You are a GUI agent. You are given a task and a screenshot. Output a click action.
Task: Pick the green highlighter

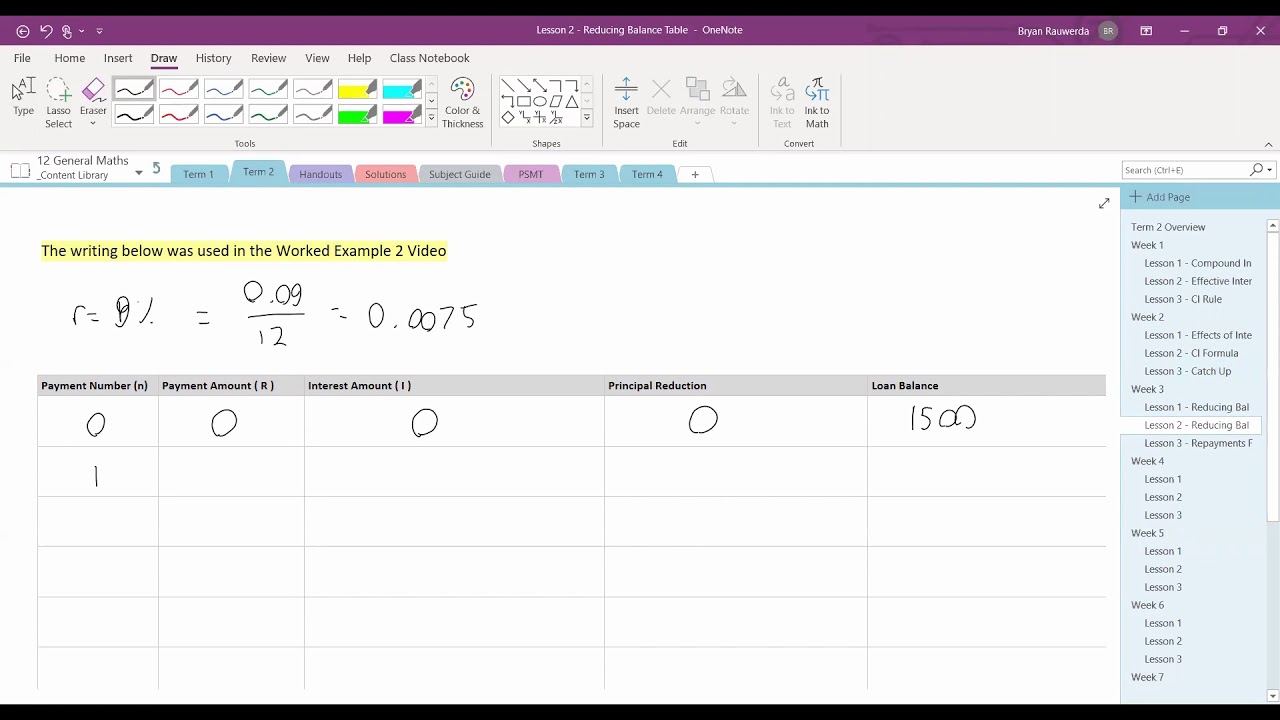[x=357, y=115]
